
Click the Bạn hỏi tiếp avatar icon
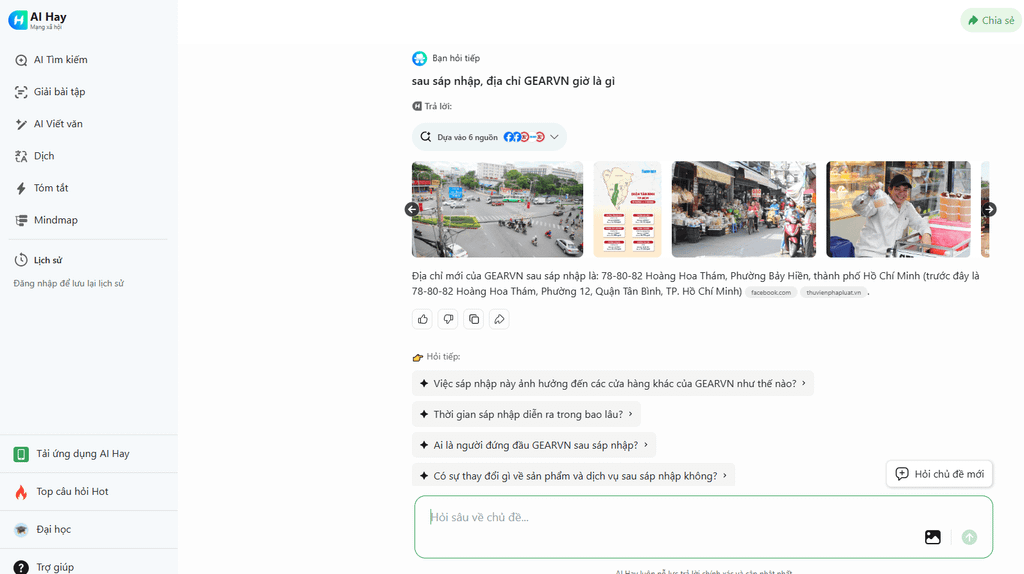coord(419,59)
